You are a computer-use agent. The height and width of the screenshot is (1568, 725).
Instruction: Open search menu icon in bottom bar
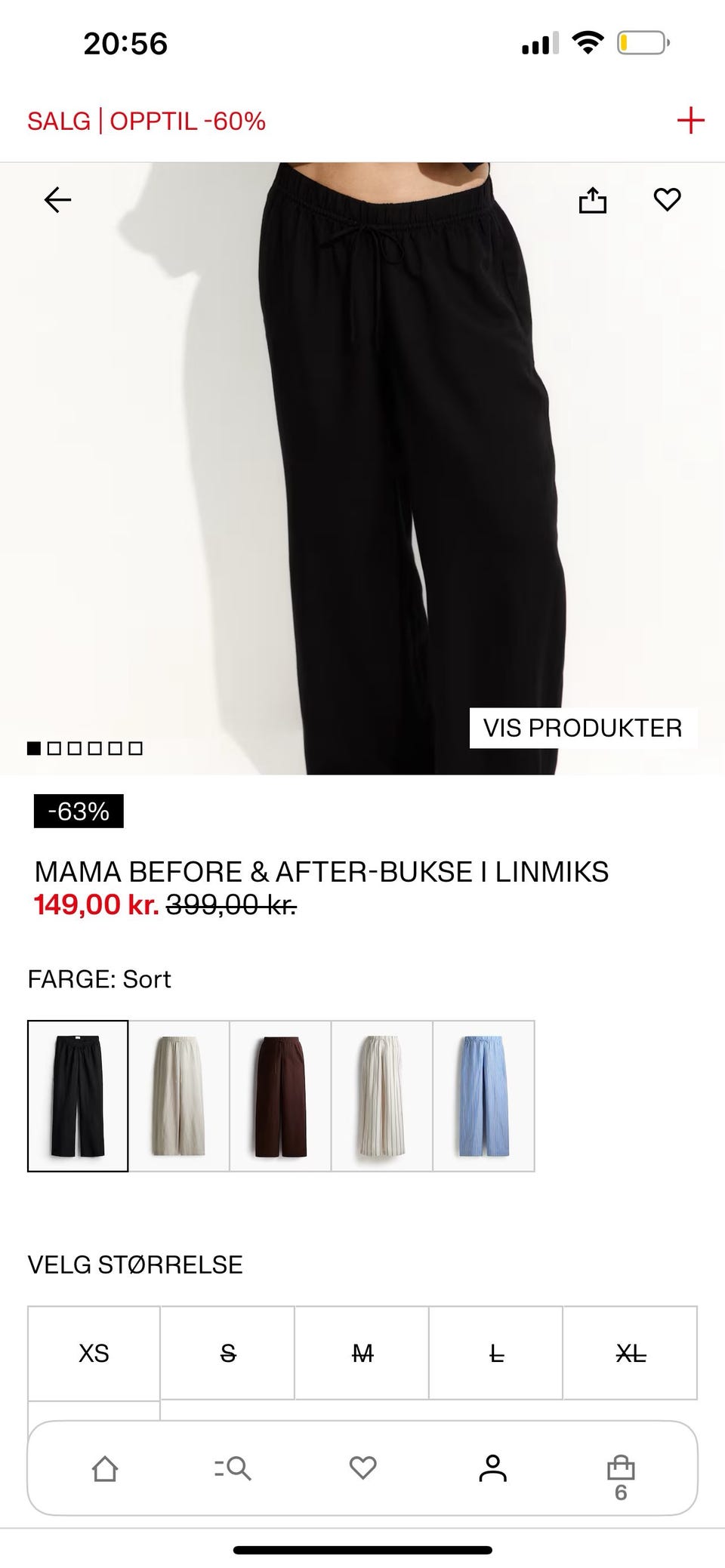[233, 1468]
